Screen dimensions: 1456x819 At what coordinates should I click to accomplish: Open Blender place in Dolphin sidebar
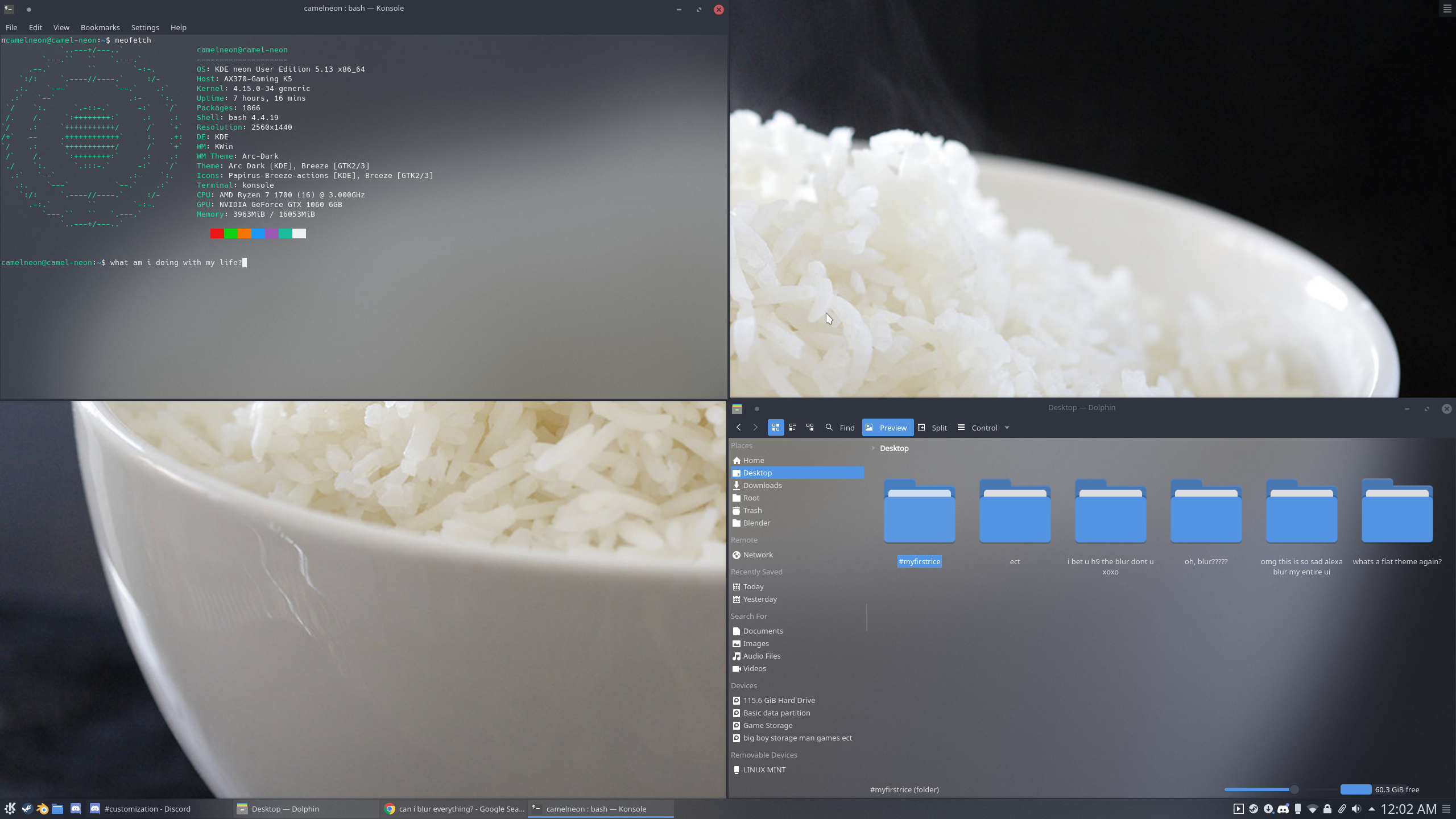[797, 523]
